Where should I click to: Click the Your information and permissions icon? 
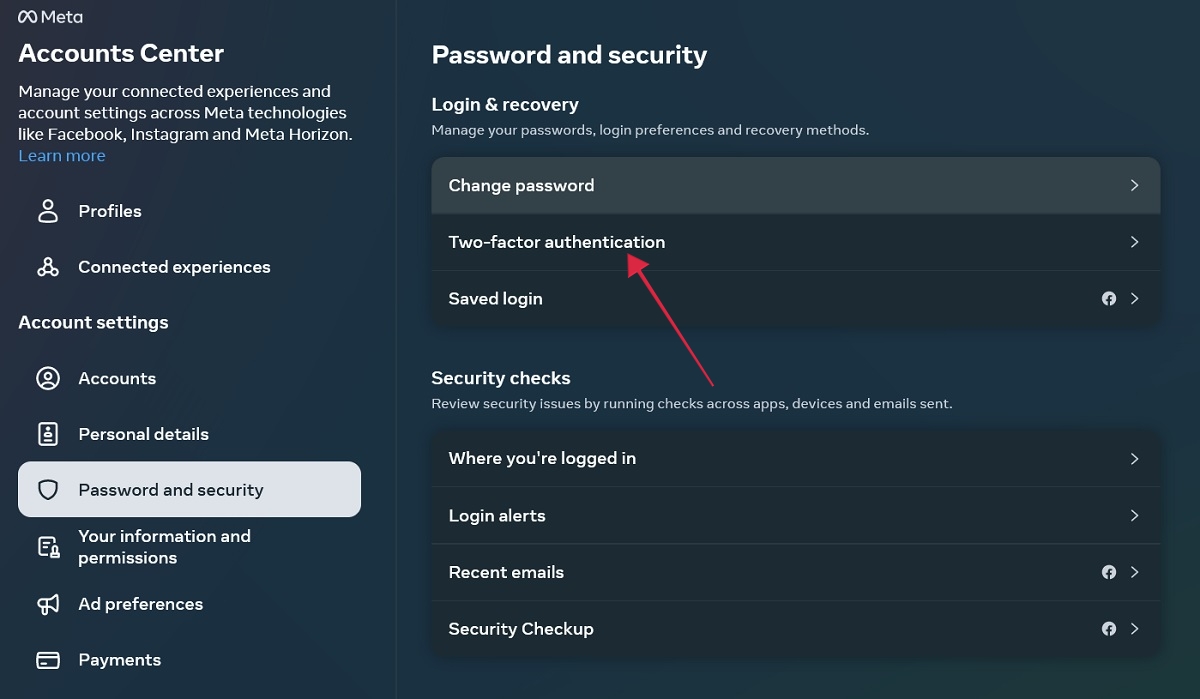48,546
